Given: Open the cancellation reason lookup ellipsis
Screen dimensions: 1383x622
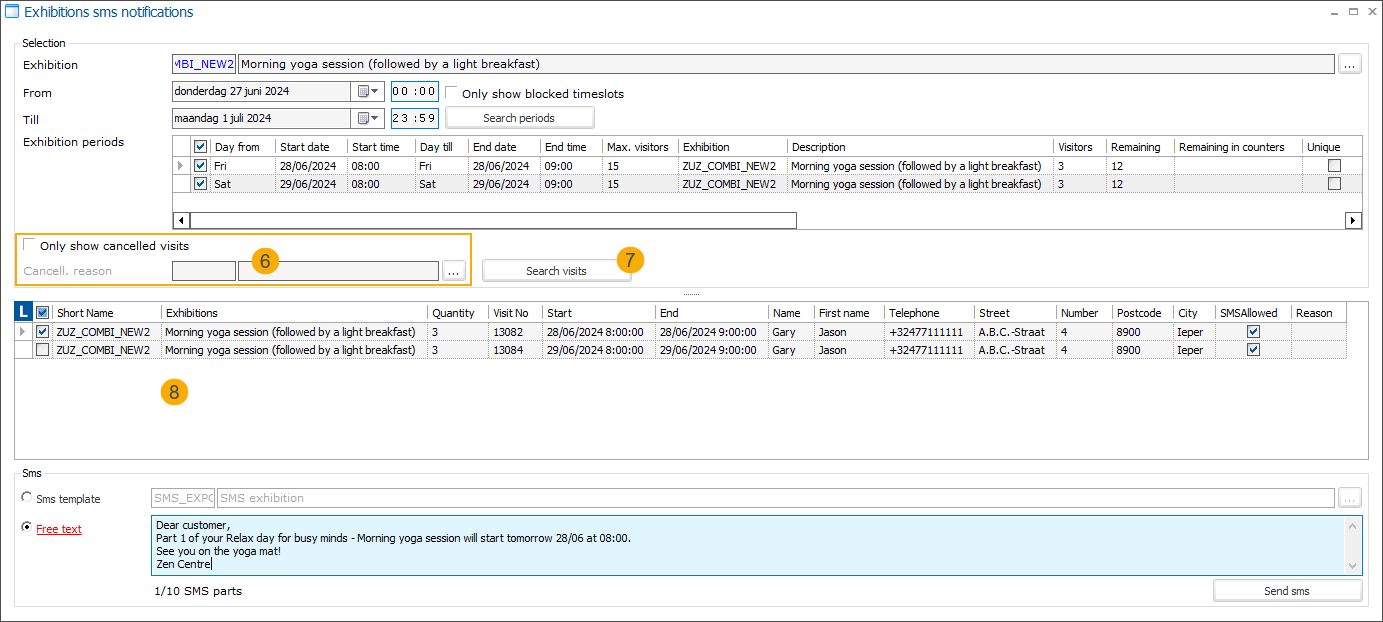Looking at the screenshot, I should 454,270.
